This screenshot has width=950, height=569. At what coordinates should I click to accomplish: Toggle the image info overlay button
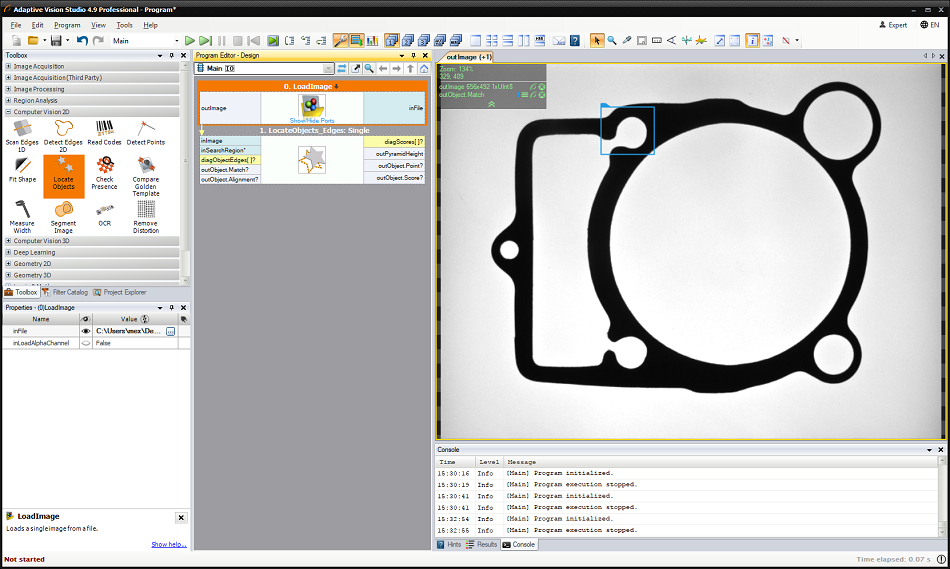coord(752,41)
